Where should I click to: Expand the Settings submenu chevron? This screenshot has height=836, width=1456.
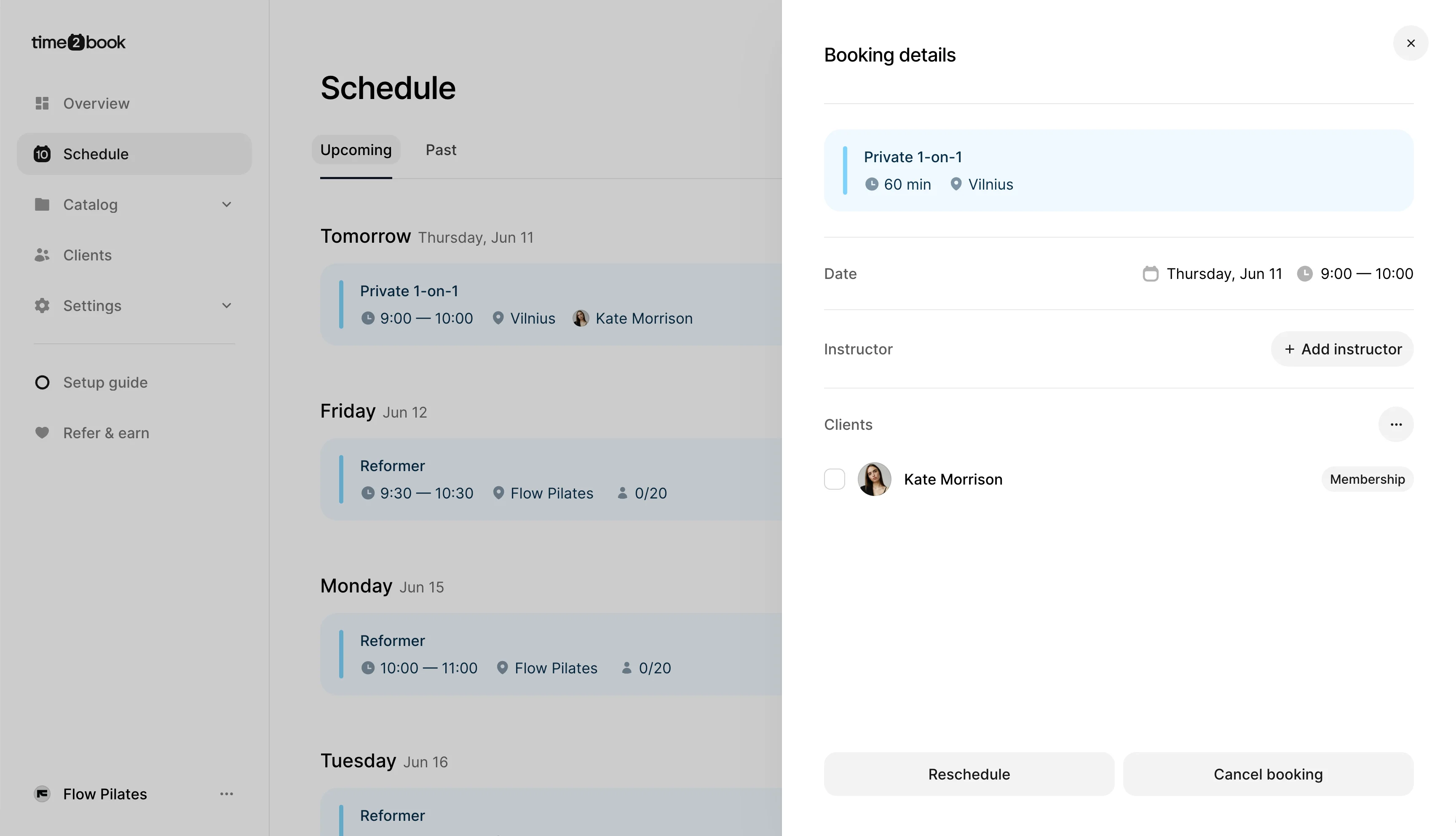coord(227,305)
